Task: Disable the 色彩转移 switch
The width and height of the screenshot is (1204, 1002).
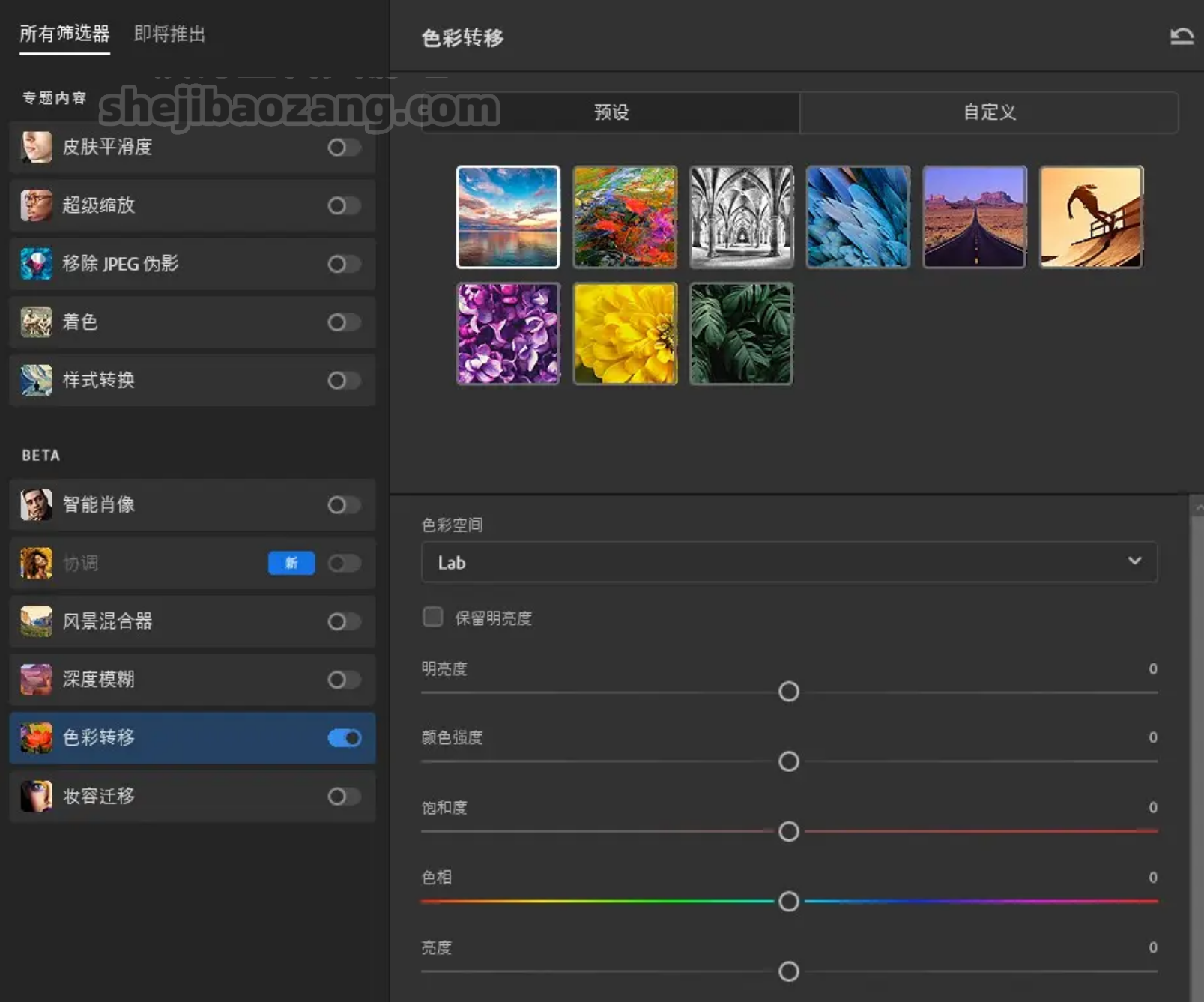Action: tap(345, 738)
